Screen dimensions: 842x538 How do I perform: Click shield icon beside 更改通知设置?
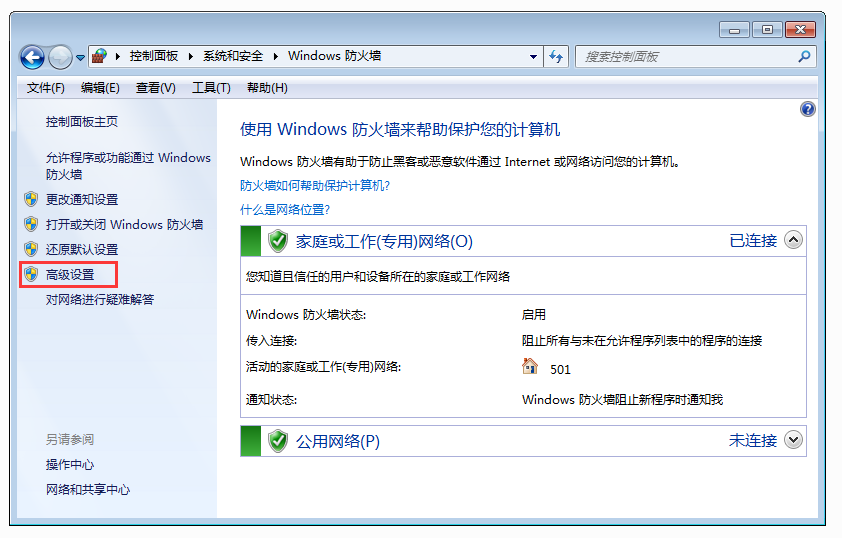[31, 199]
